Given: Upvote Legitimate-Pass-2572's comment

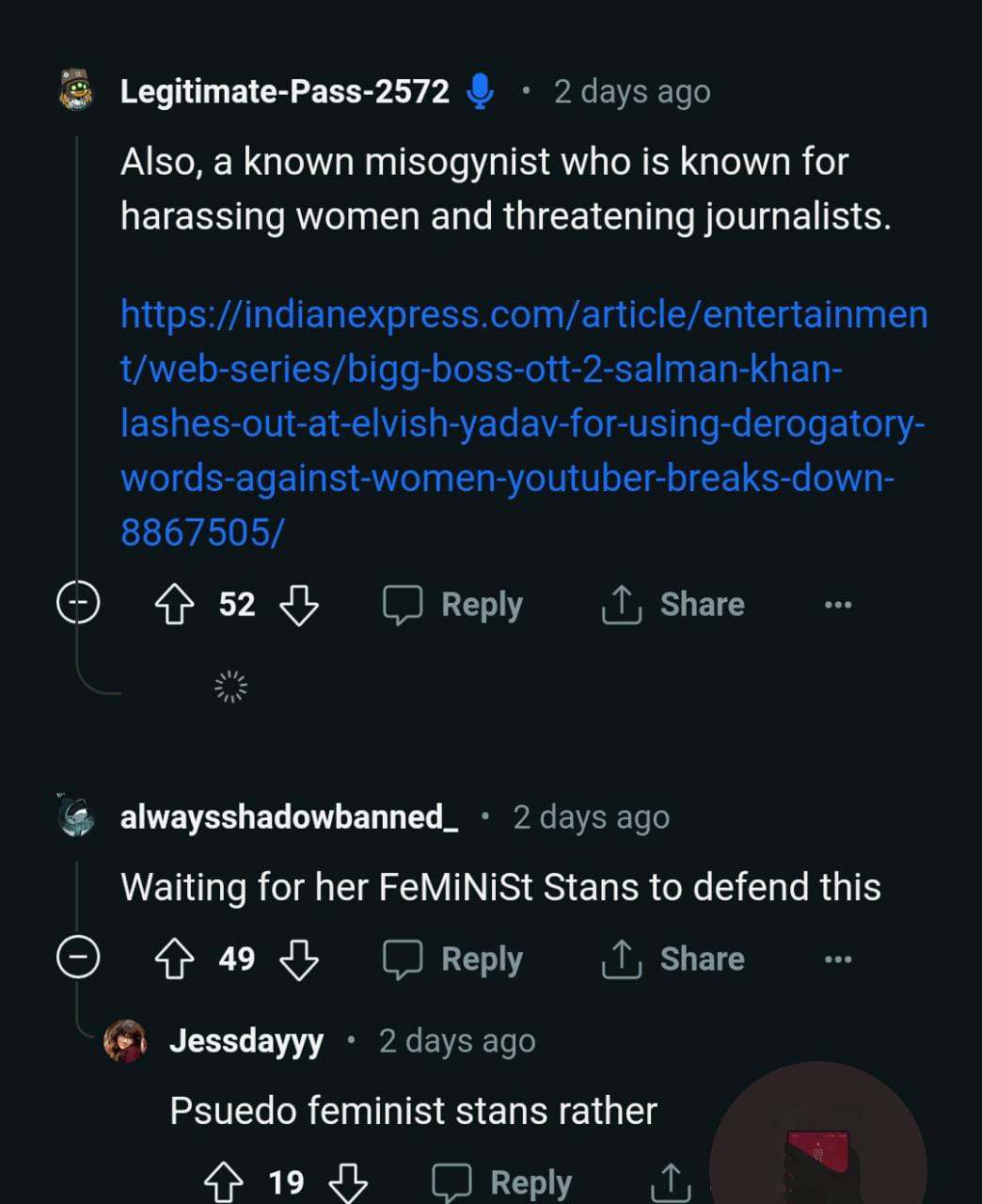Looking at the screenshot, I should [174, 604].
